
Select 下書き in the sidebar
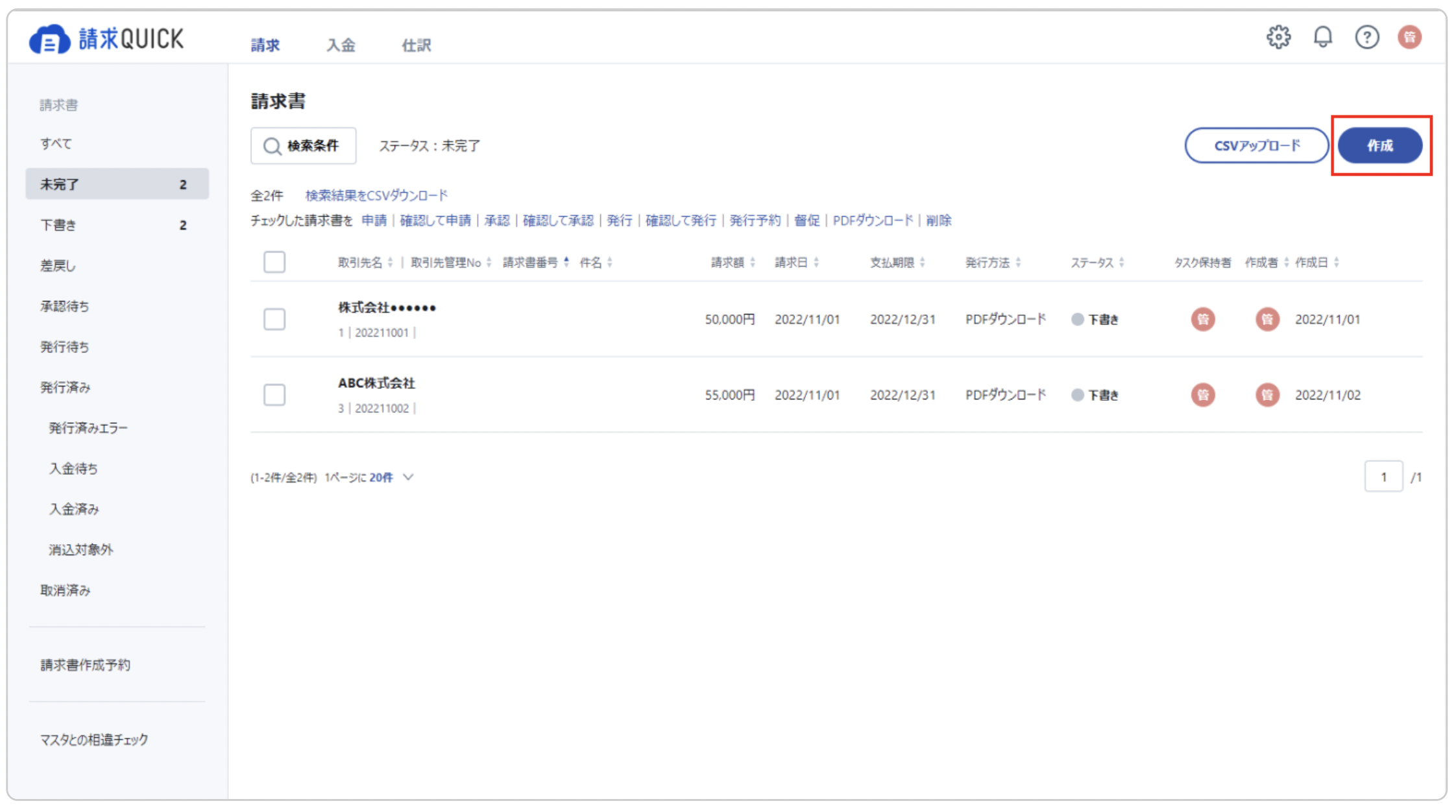coord(58,225)
